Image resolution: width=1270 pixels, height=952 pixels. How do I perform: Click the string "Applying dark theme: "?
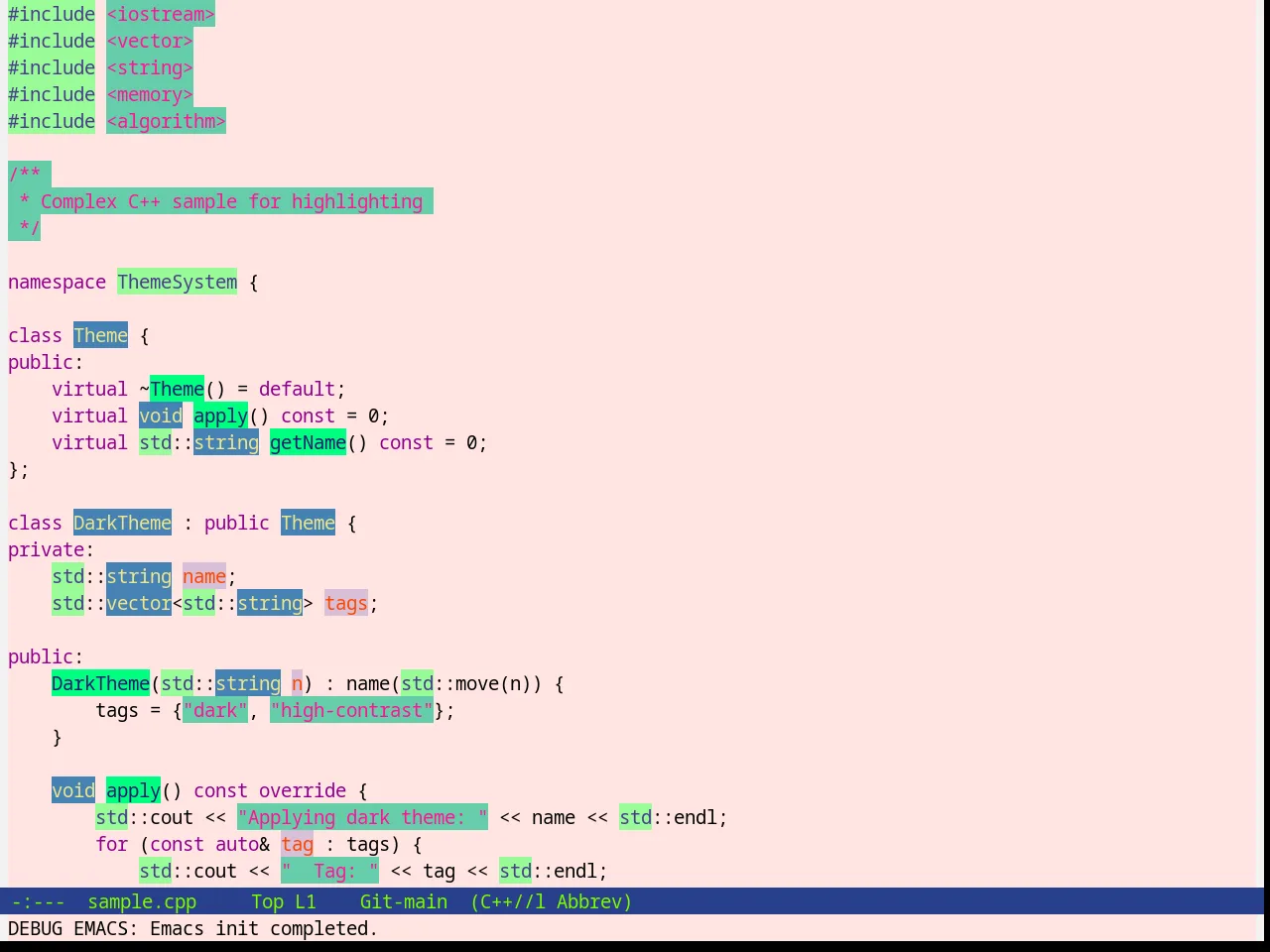[x=362, y=817]
